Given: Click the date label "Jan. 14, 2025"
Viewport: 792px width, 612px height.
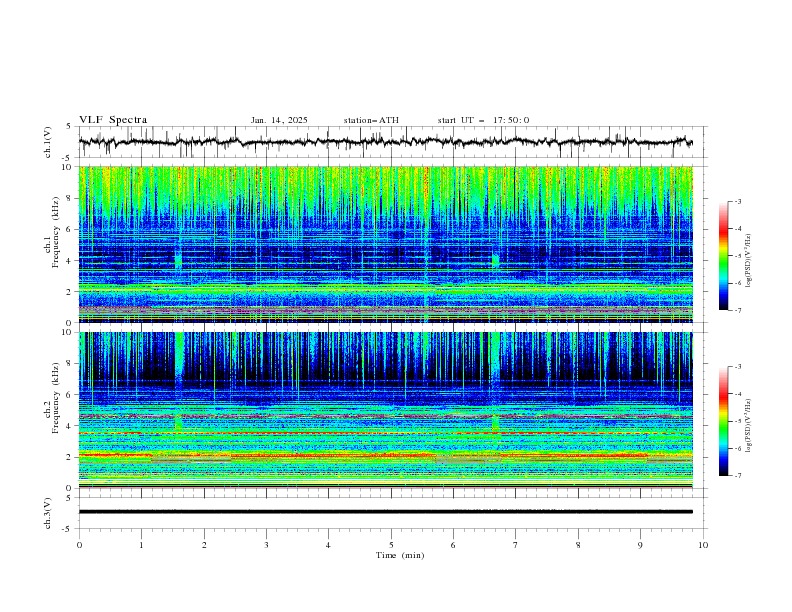Looking at the screenshot, I should pos(279,120).
